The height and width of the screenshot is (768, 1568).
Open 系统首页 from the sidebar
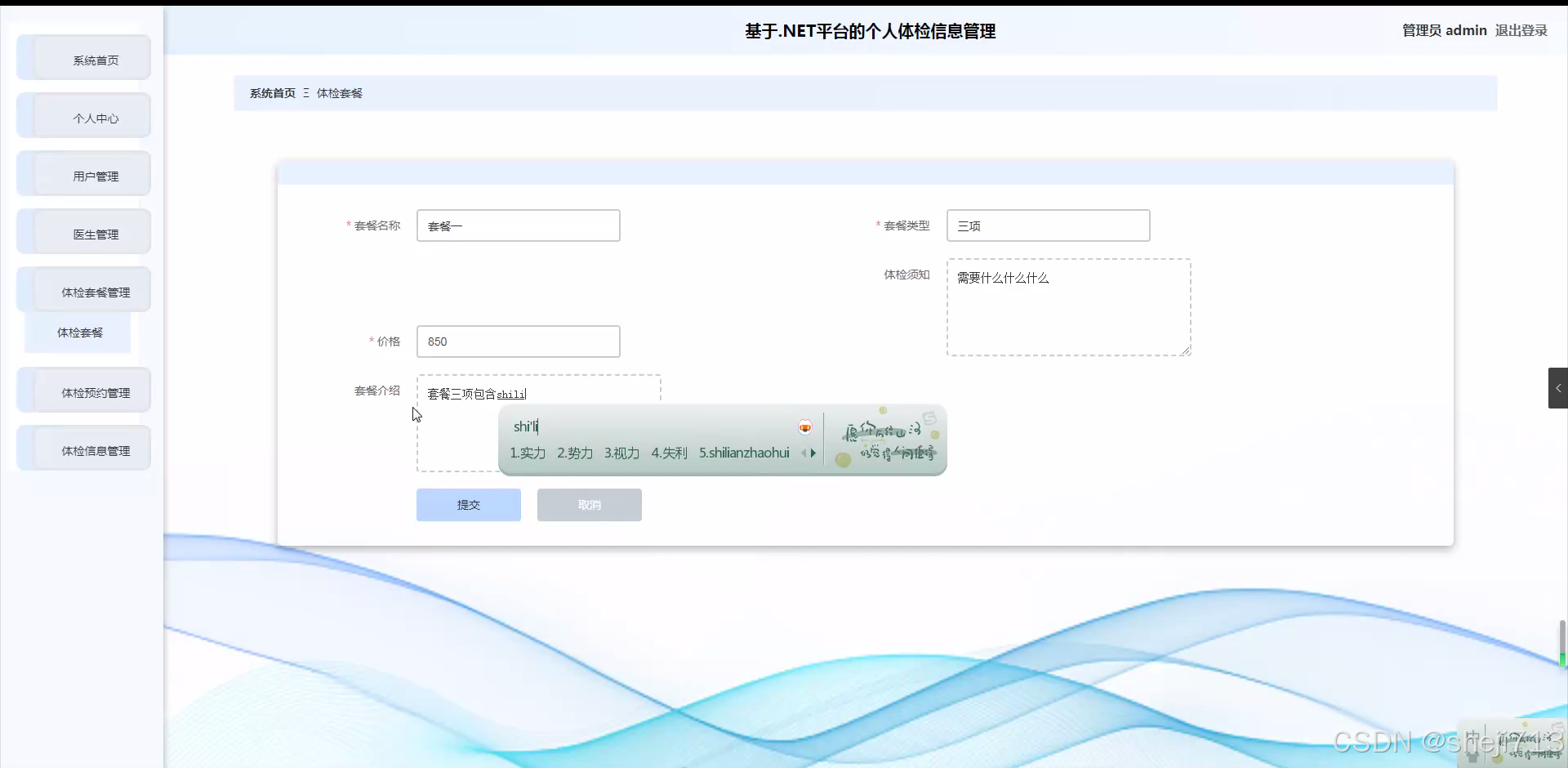tap(94, 58)
